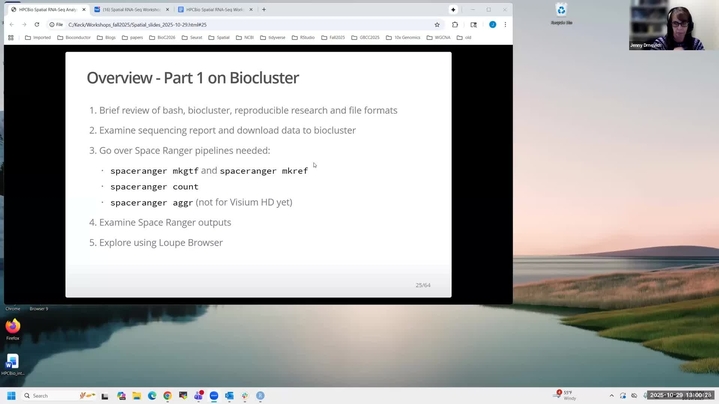
Task: Open the Firefox desktop shortcut
Action: (x=13, y=328)
